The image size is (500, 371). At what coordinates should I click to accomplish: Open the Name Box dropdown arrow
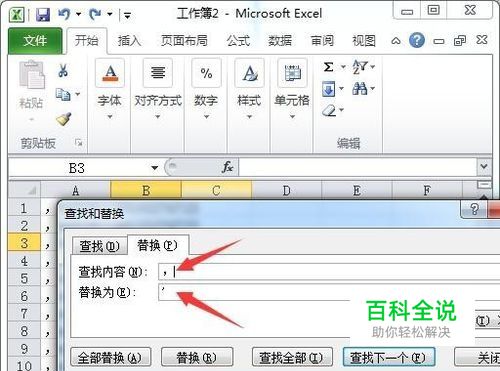pos(154,168)
